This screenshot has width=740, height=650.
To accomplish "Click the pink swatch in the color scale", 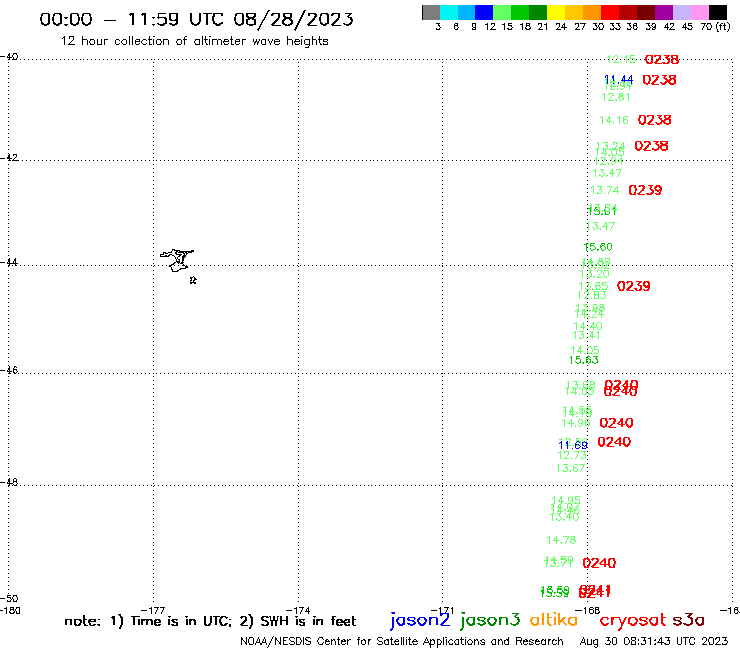I will 699,12.
